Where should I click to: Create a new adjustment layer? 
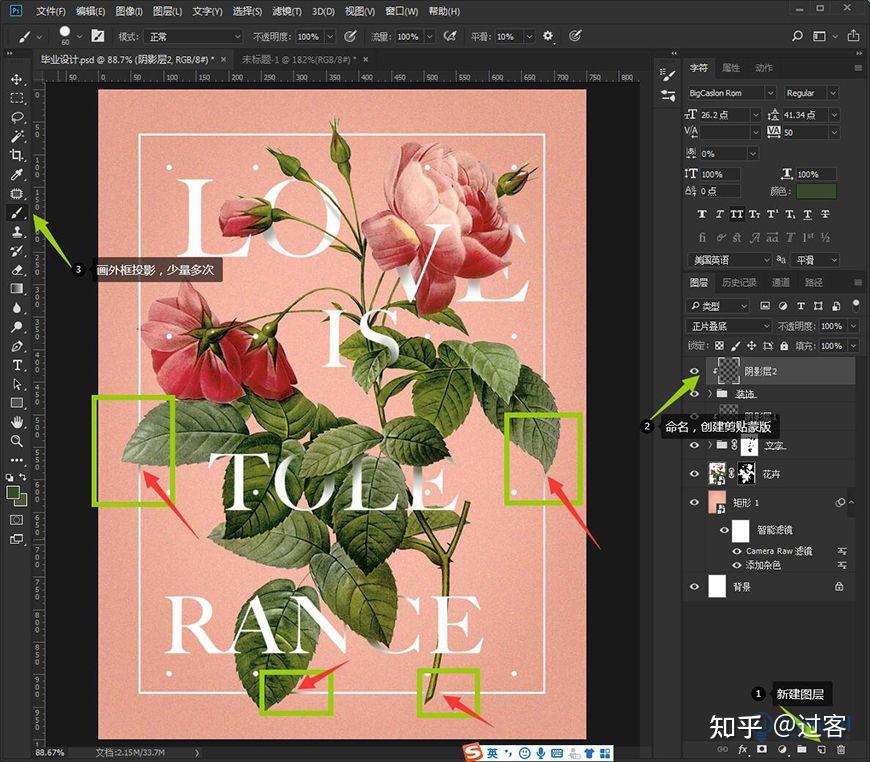782,749
